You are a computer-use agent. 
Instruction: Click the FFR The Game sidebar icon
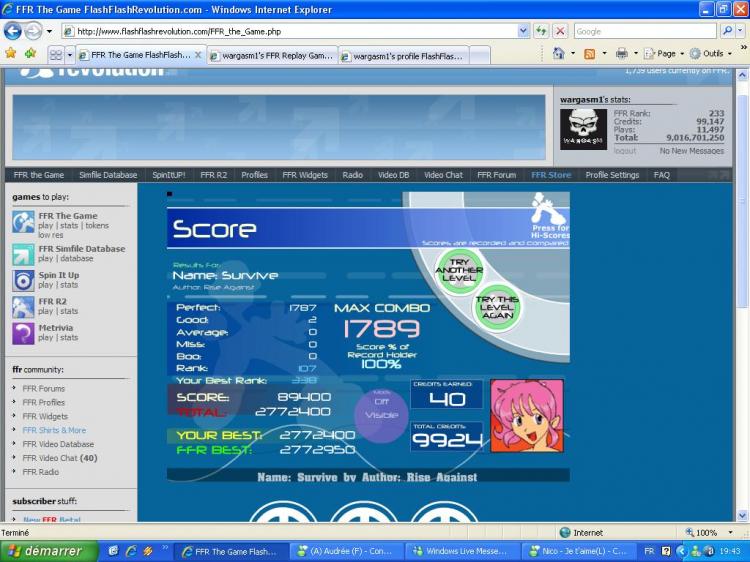pos(23,221)
